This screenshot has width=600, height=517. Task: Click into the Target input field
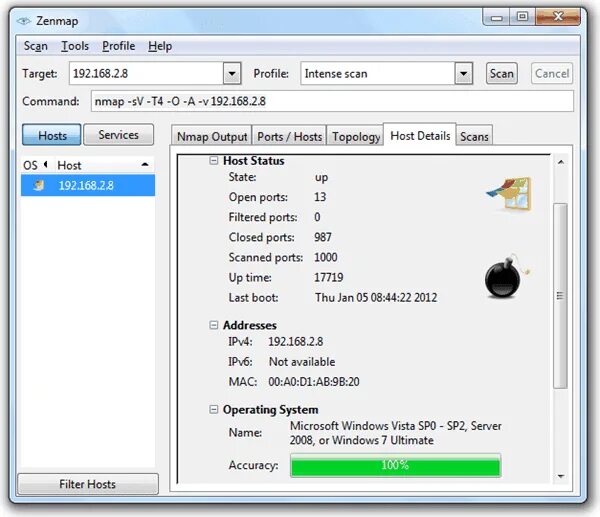[146, 73]
